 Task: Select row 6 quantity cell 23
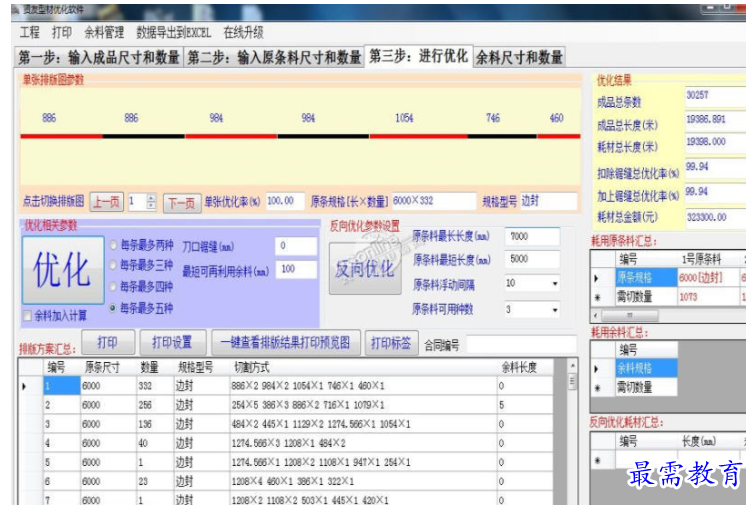(x=154, y=481)
